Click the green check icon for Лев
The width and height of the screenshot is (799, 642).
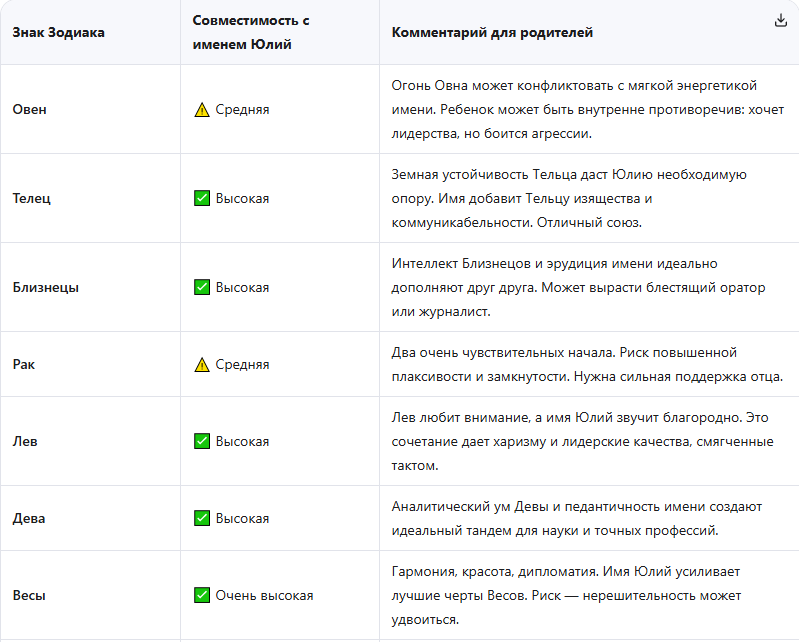coord(202,441)
